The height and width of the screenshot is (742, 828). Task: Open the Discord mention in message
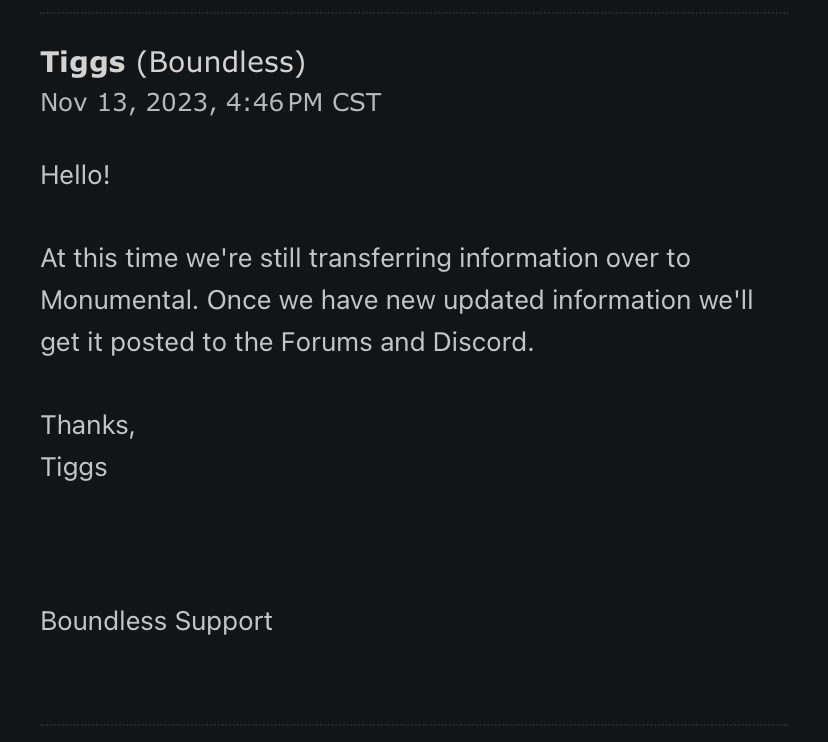pos(483,342)
